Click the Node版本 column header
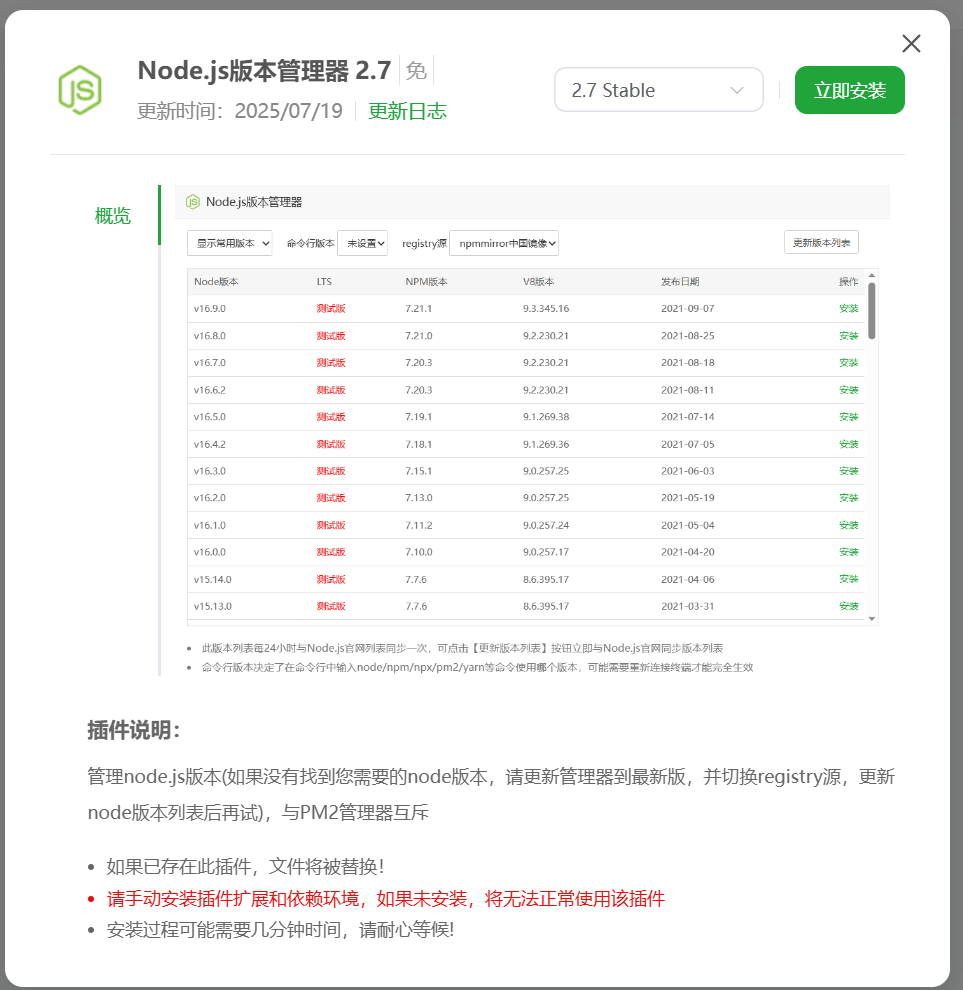Image resolution: width=963 pixels, height=990 pixels. pyautogui.click(x=216, y=282)
